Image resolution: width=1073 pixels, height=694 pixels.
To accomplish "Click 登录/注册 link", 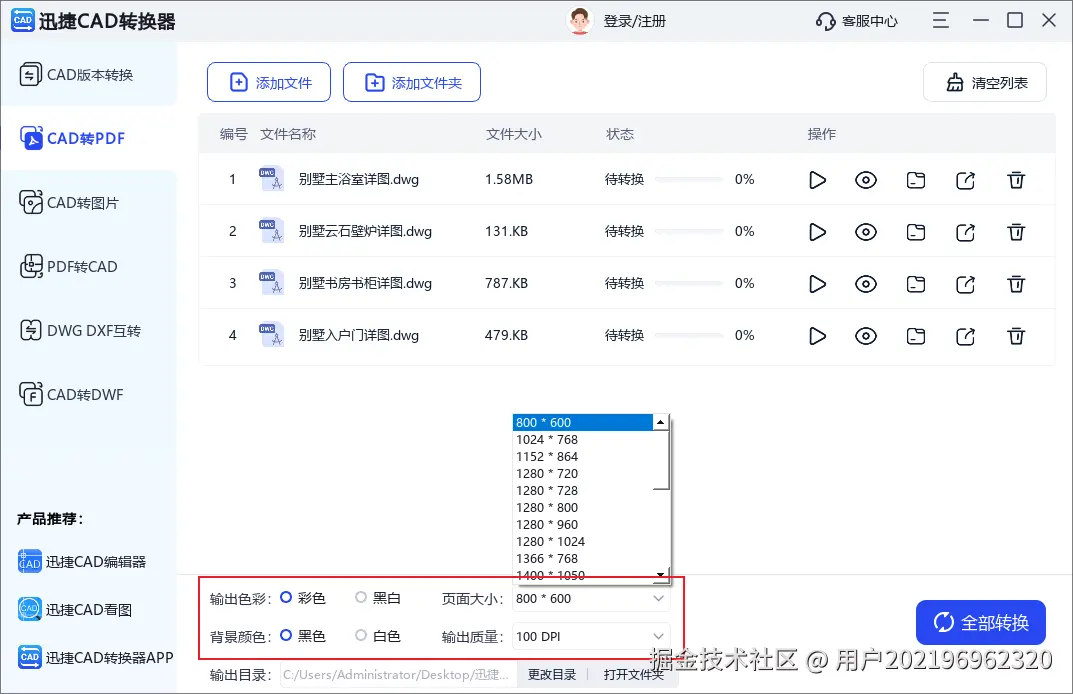I will click(634, 21).
